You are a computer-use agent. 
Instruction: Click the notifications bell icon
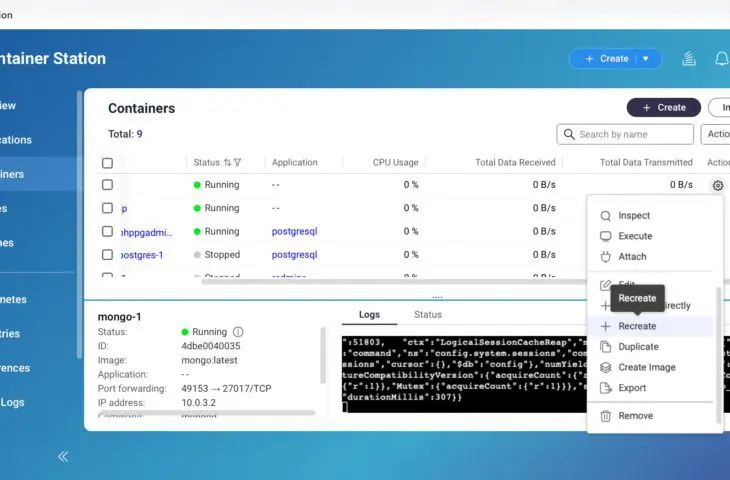pos(721,59)
